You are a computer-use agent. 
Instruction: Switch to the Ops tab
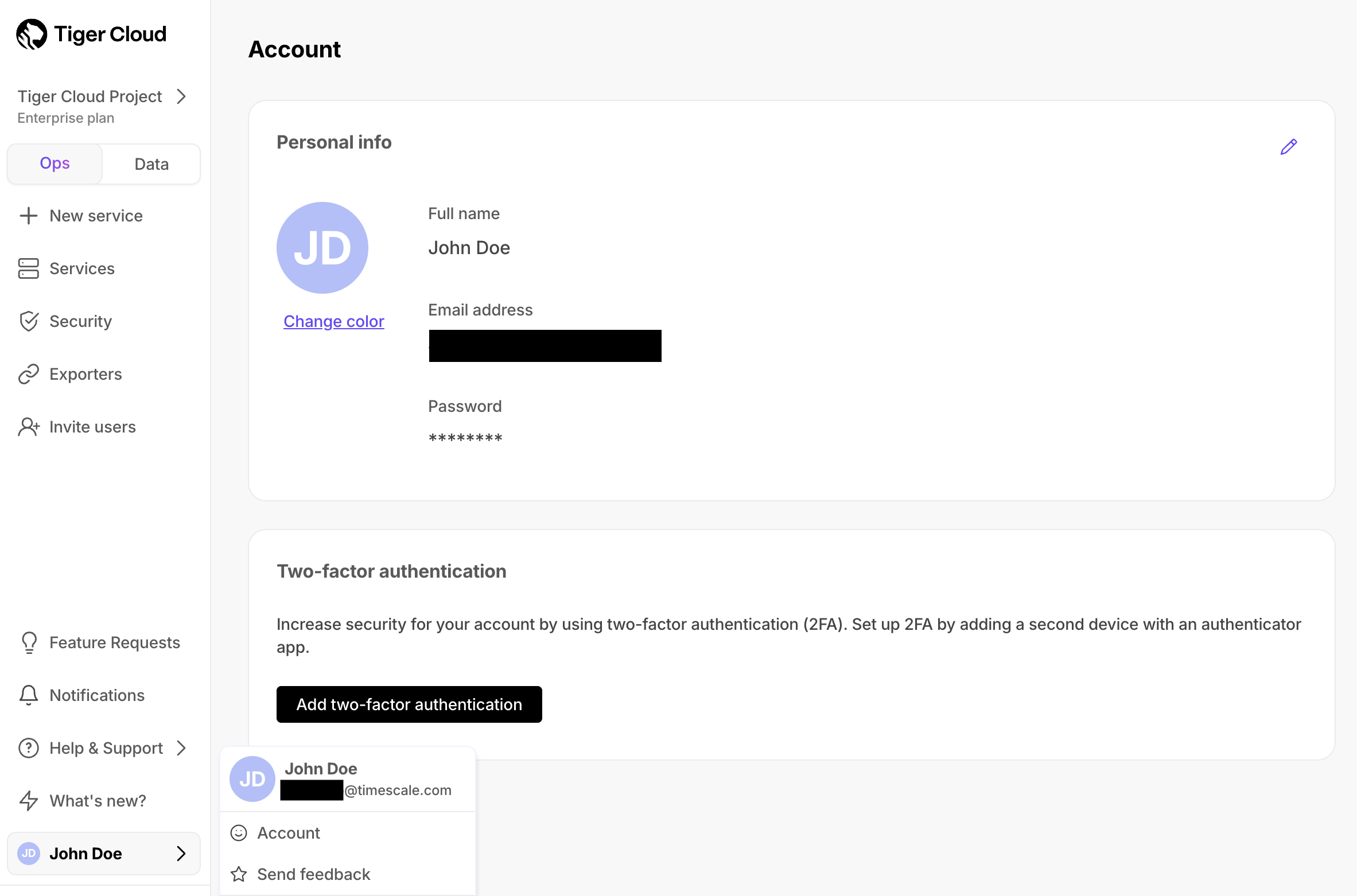(55, 164)
